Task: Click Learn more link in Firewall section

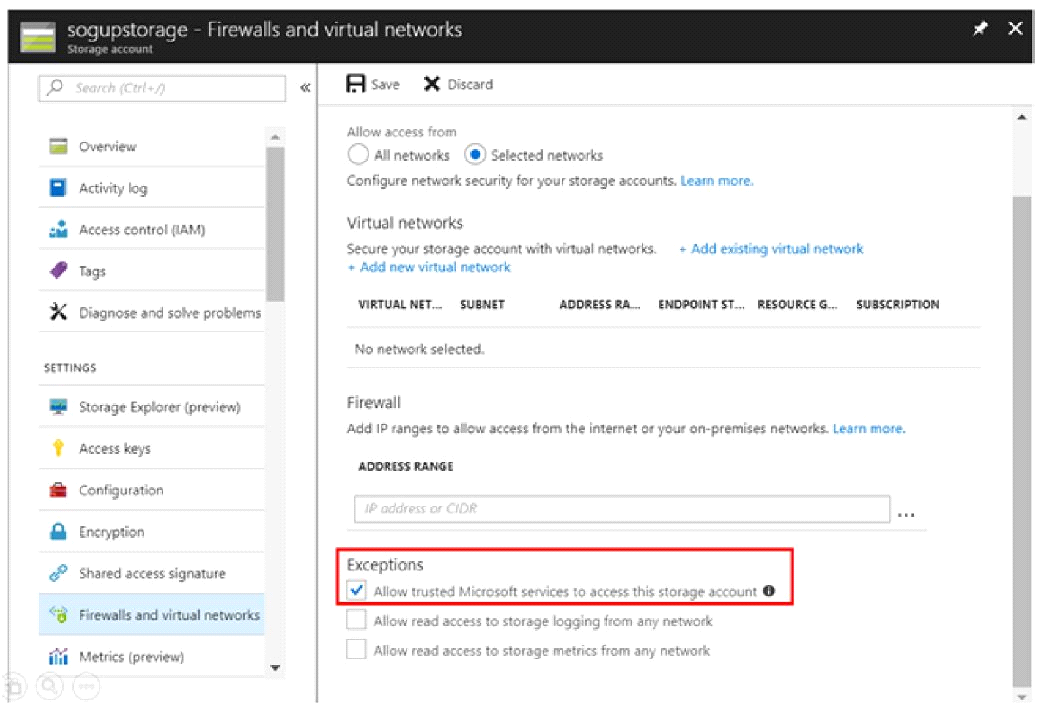Action: click(x=869, y=429)
